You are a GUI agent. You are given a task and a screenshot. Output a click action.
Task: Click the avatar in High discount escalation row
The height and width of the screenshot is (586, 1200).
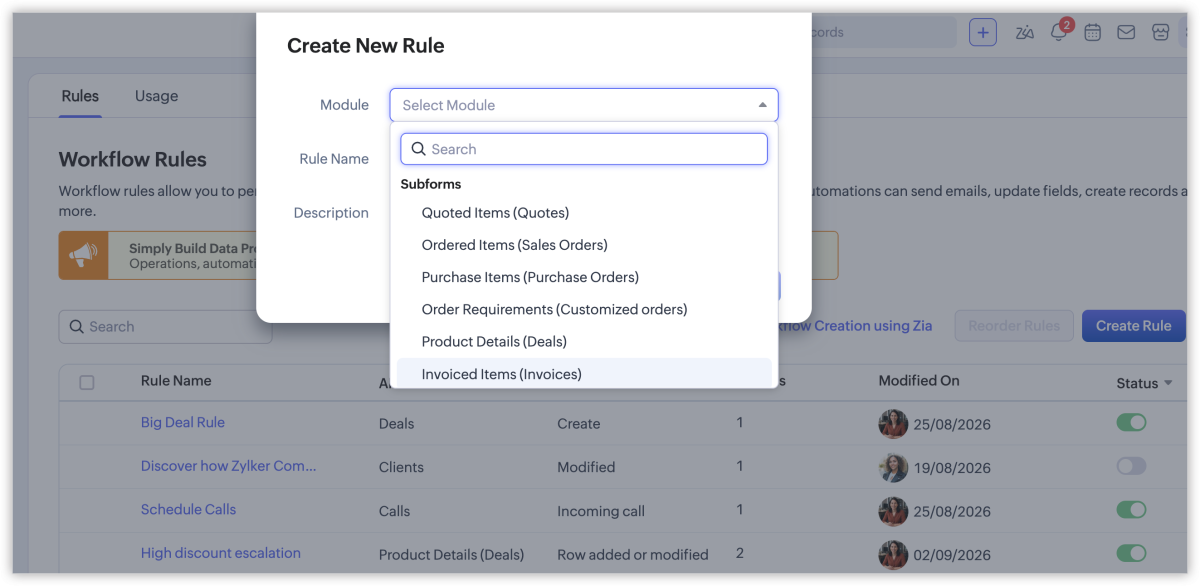tap(893, 554)
